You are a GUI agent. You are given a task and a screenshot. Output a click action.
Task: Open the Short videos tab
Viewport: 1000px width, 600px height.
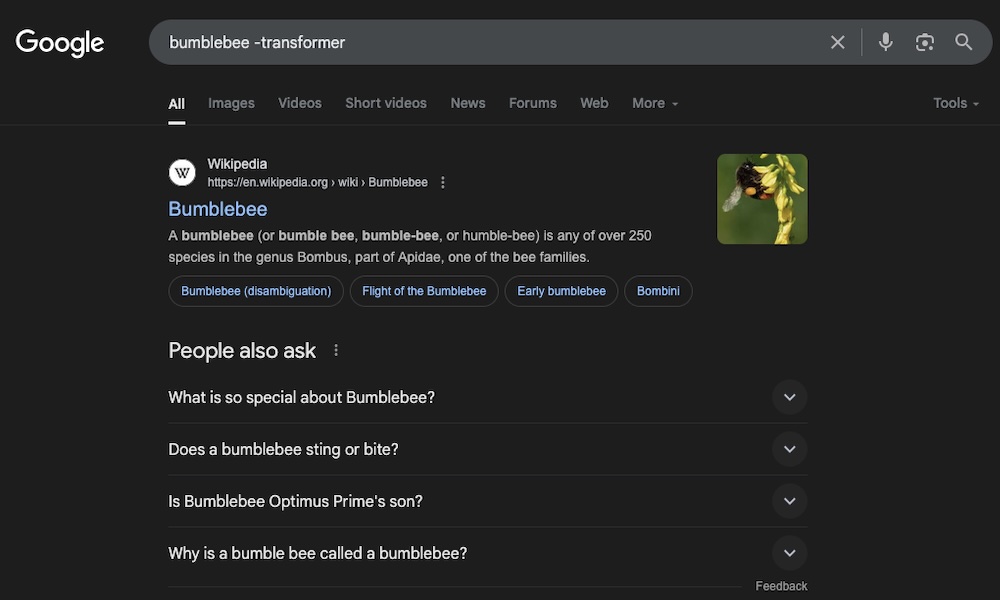pyautogui.click(x=386, y=103)
